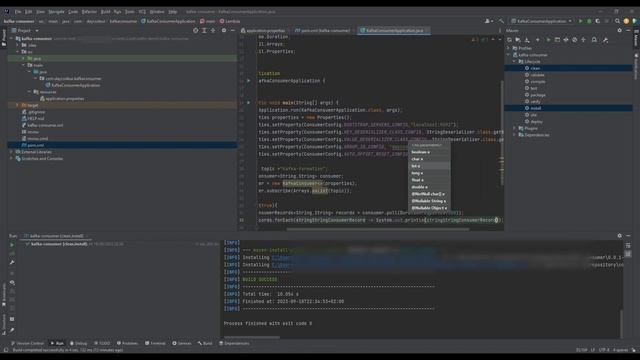This screenshot has height=360, width=640.
Task: Click editor horizontal scrollbar
Action: click(x=378, y=229)
